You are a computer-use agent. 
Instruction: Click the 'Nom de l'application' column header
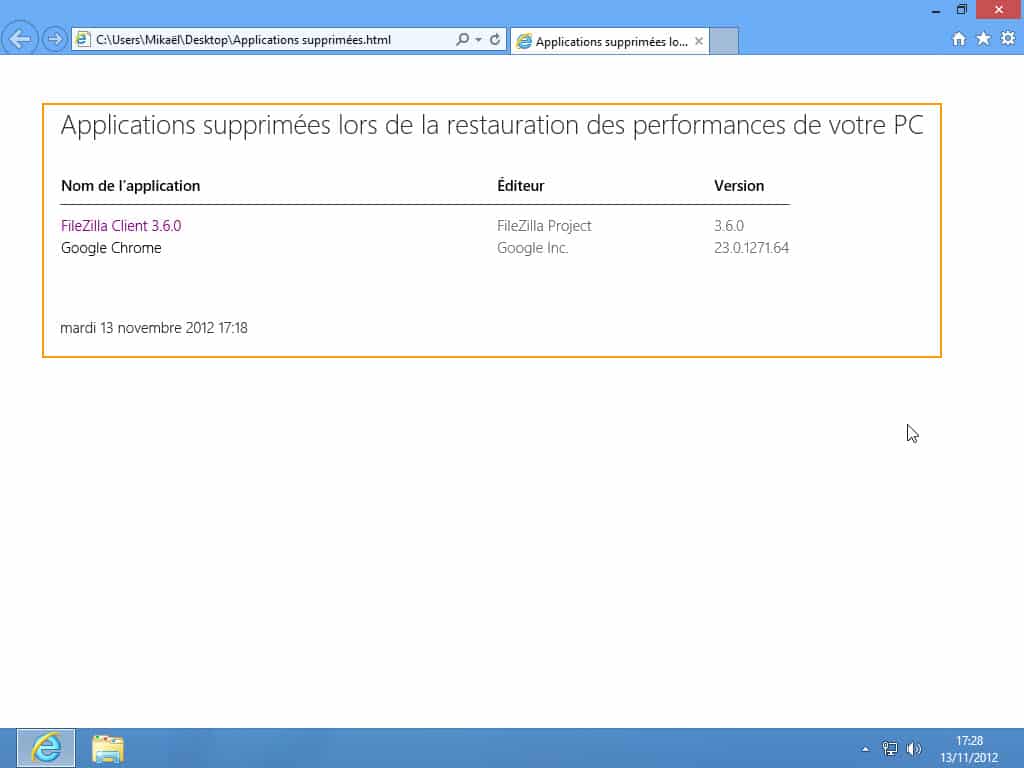coord(131,185)
